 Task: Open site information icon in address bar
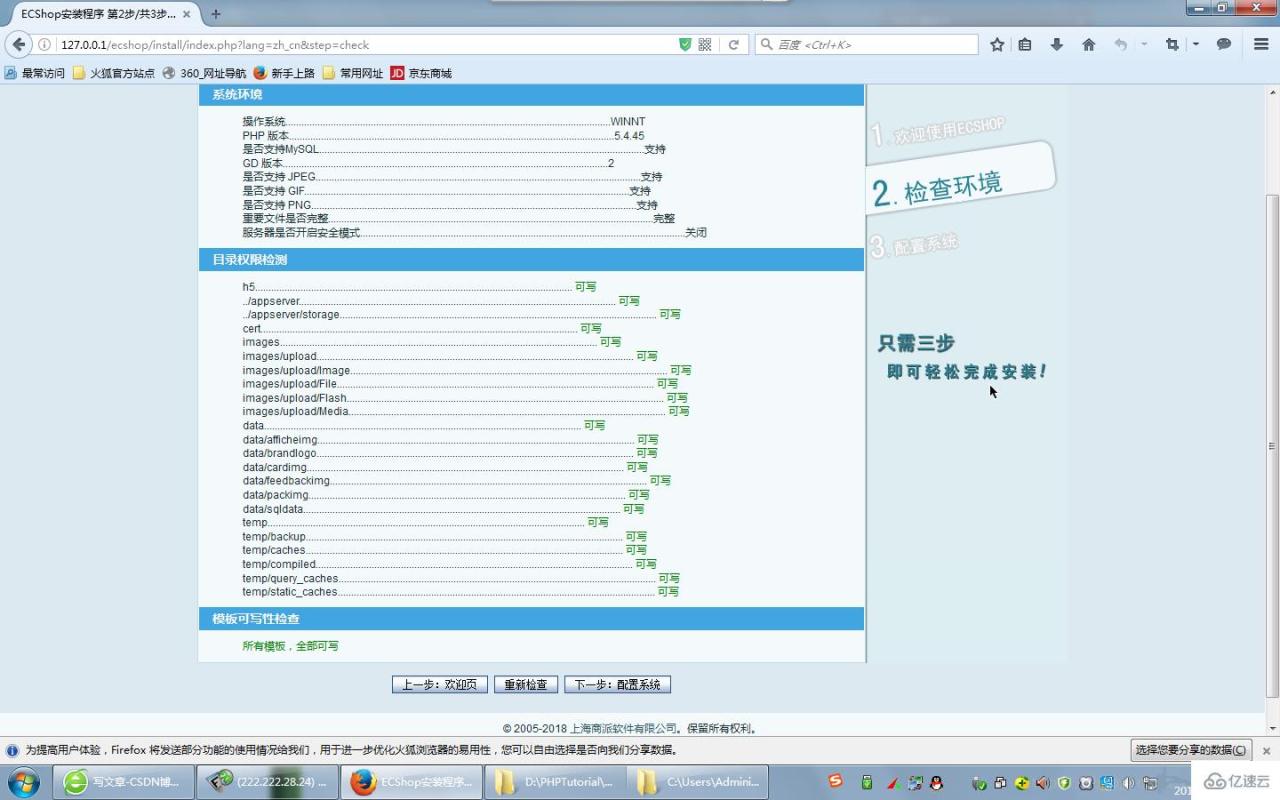click(x=45, y=45)
